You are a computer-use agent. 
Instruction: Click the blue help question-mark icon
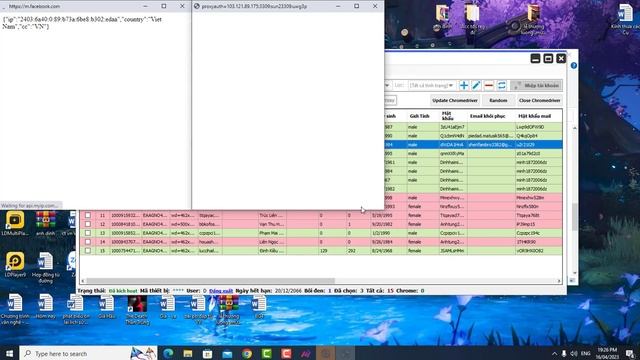[573, 65]
